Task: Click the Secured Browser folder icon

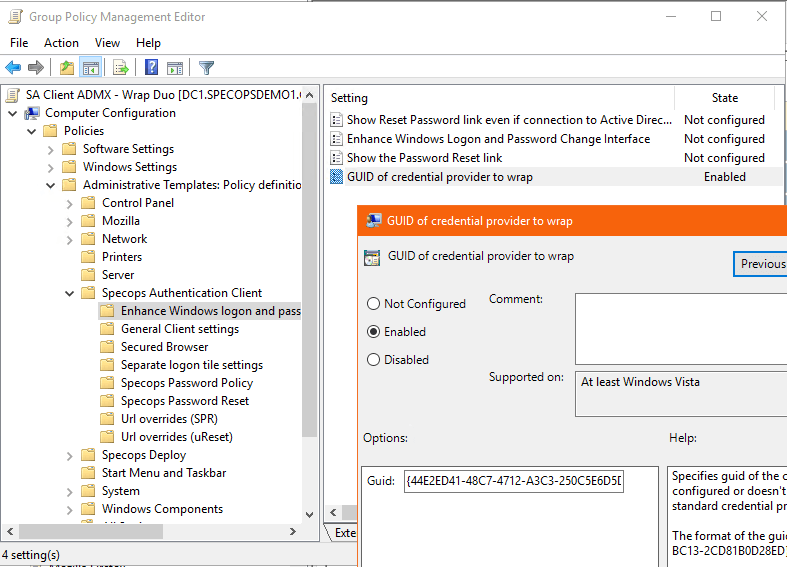Action: pyautogui.click(x=107, y=347)
